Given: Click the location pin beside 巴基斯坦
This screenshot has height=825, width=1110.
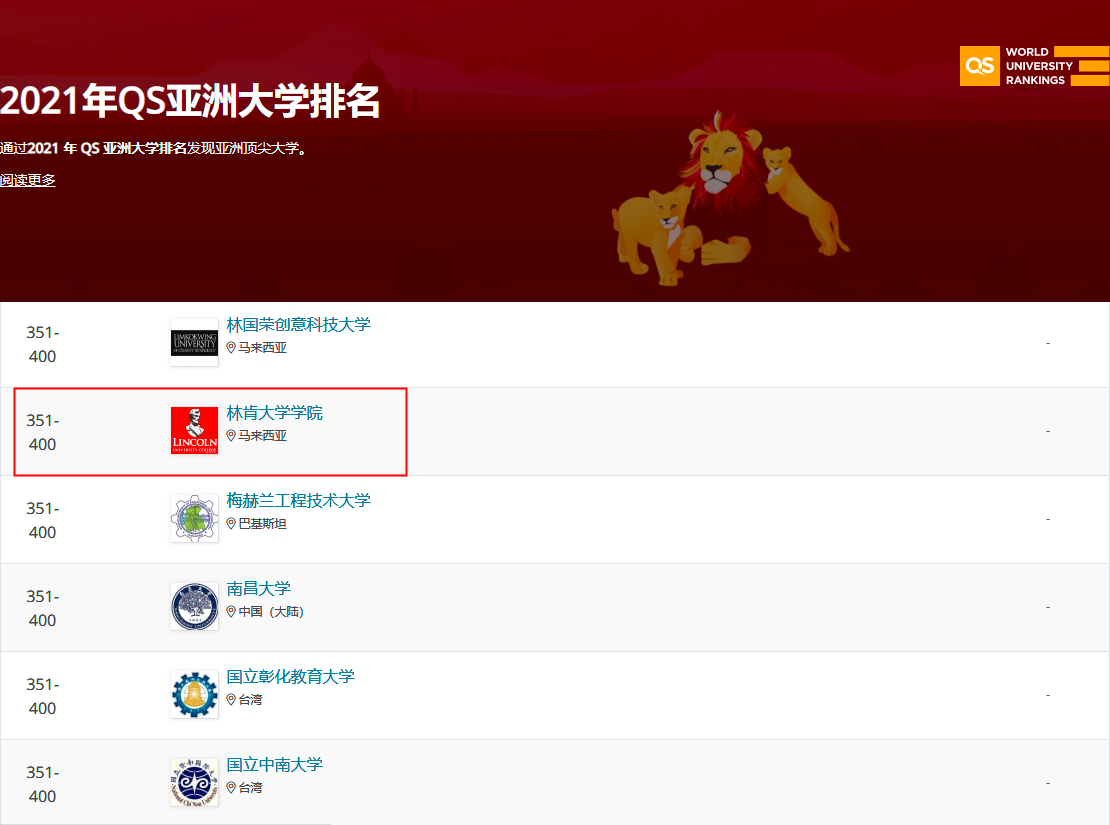Looking at the screenshot, I should point(231,523).
